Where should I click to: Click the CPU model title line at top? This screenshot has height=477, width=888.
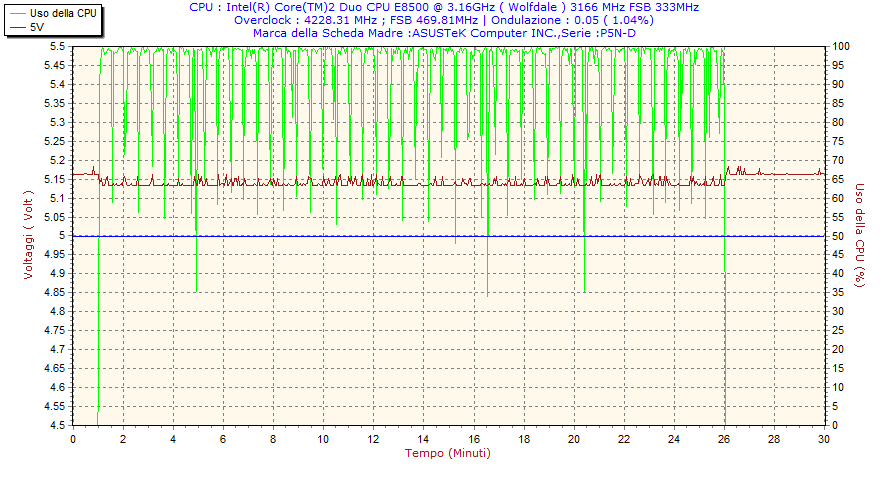pyautogui.click(x=444, y=7)
